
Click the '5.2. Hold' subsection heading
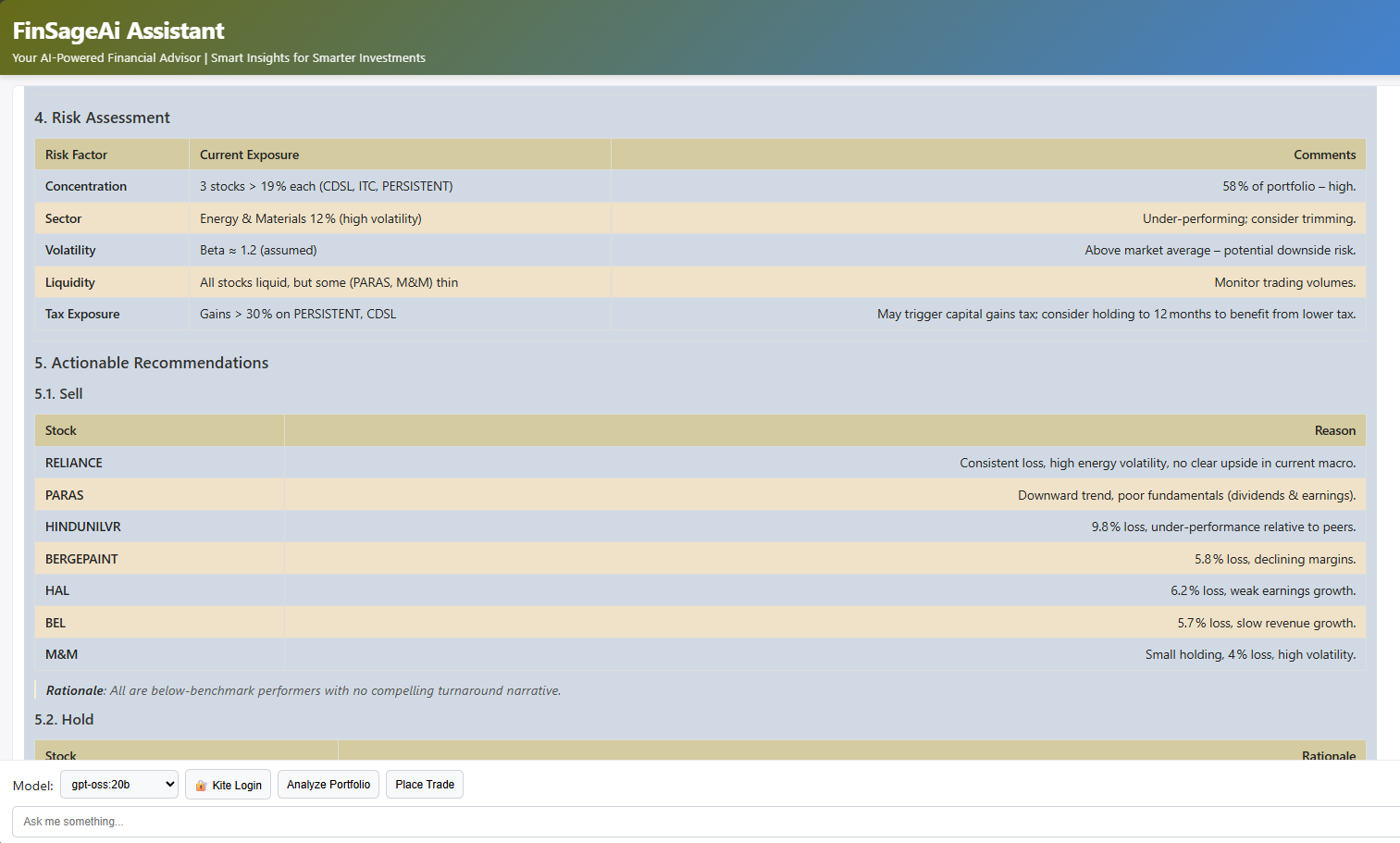(64, 720)
